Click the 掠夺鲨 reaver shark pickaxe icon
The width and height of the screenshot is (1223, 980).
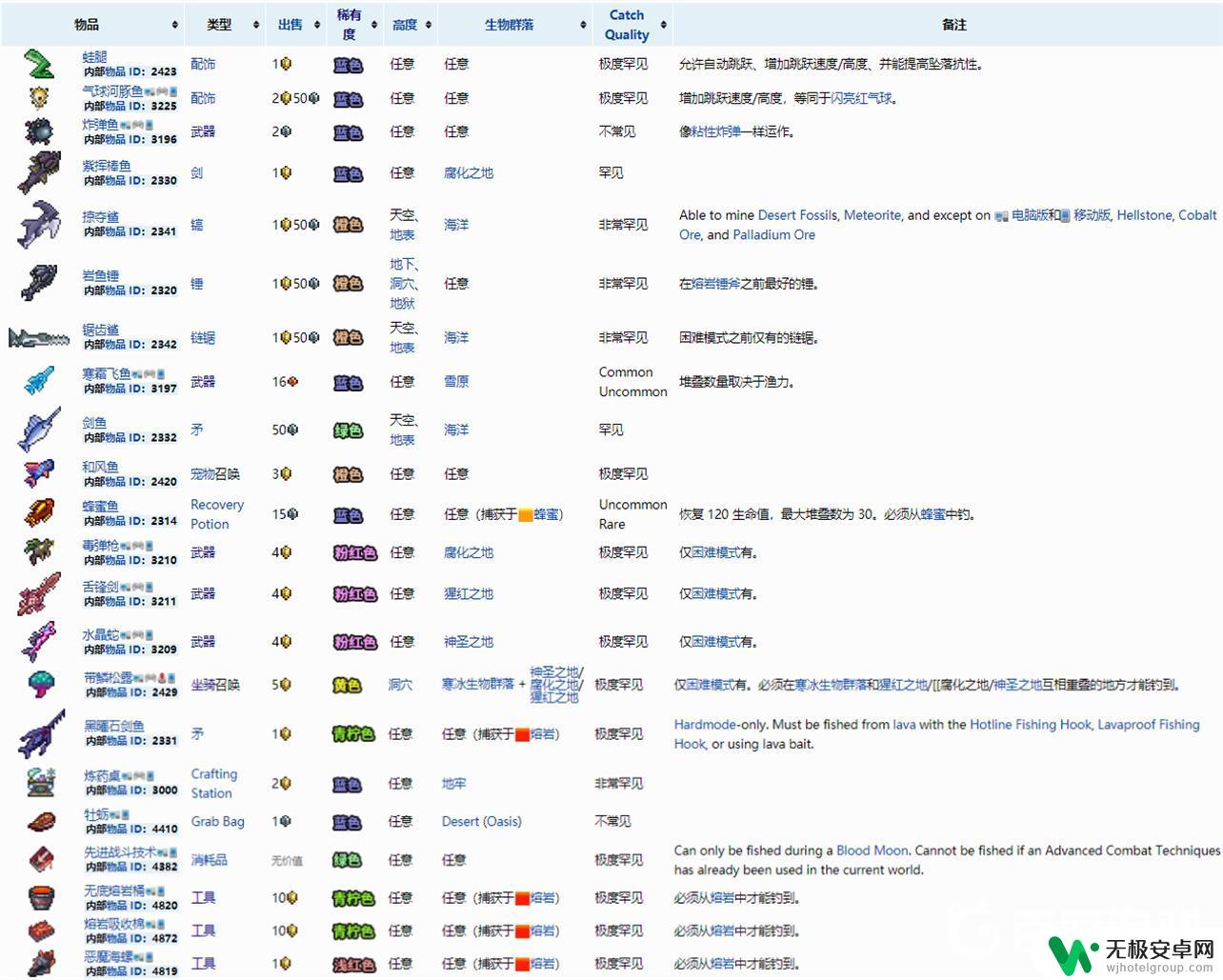(39, 225)
